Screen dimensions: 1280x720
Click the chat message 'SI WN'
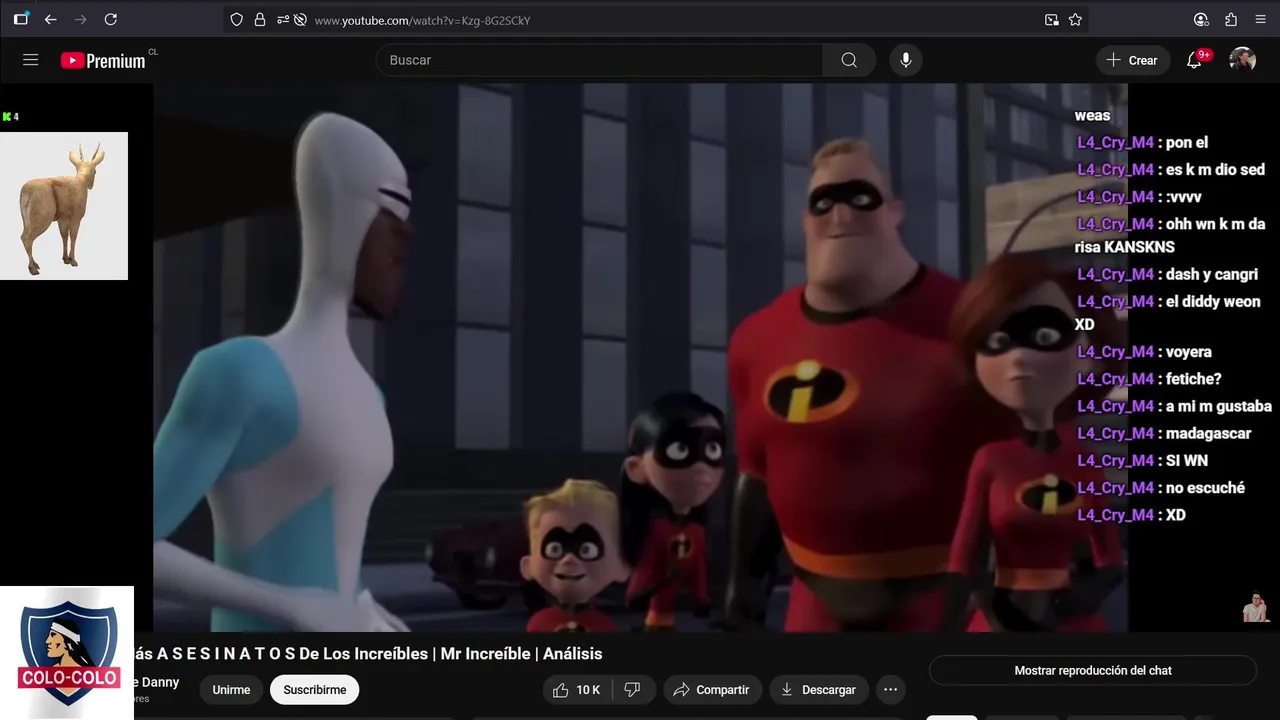point(1187,460)
